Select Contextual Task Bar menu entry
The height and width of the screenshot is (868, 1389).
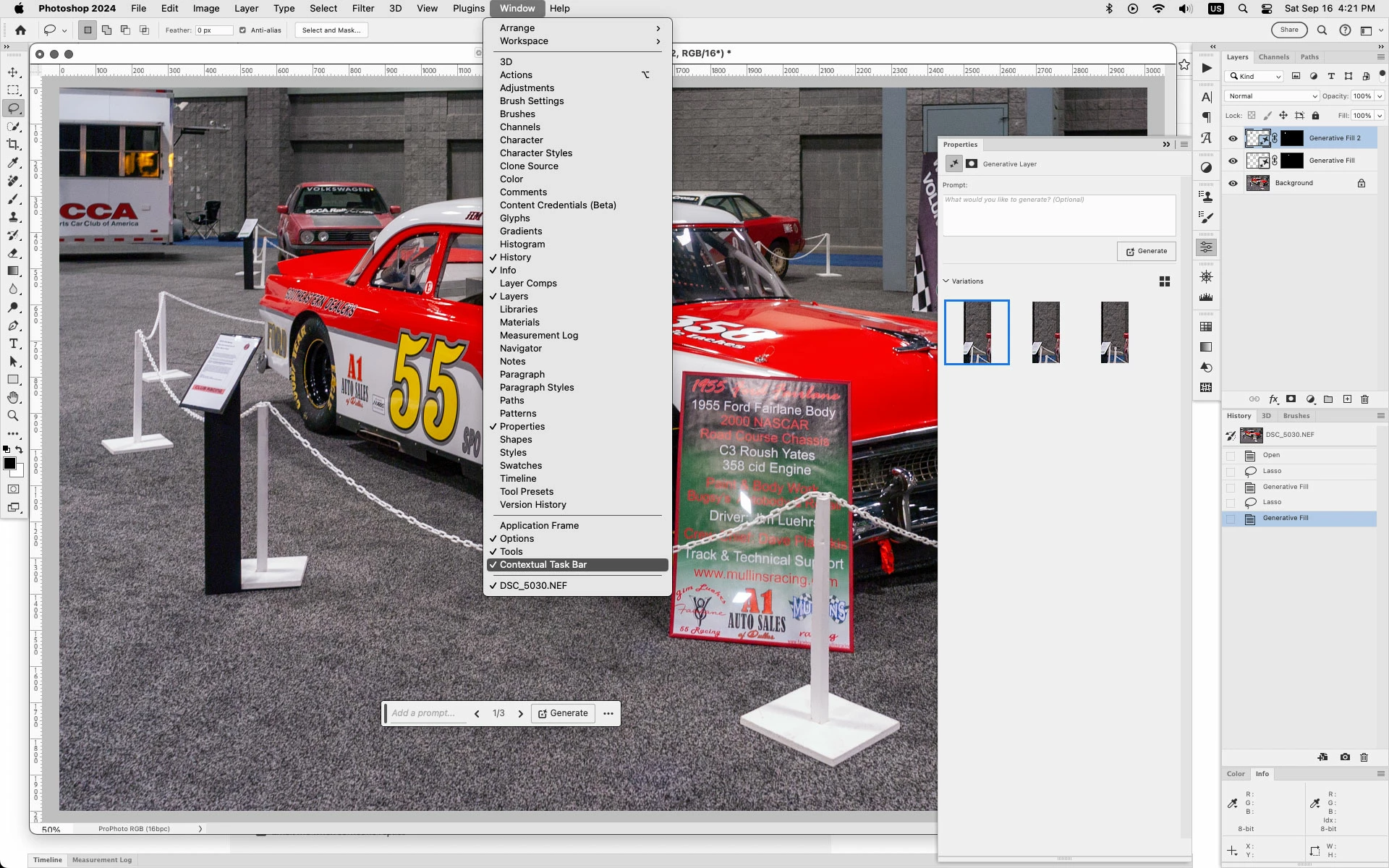pos(543,565)
